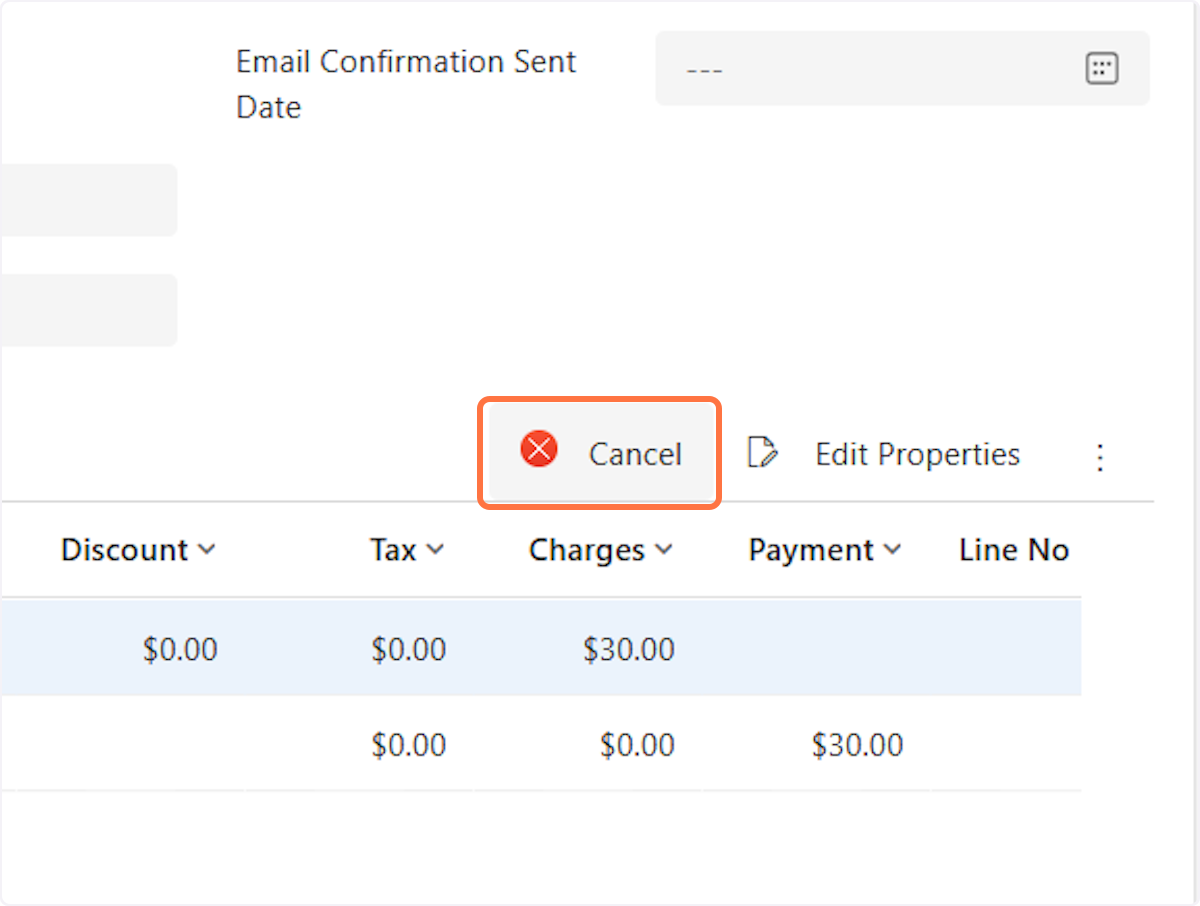This screenshot has height=906, width=1200.
Task: Click the lower gray field on the left
Action: click(88, 311)
